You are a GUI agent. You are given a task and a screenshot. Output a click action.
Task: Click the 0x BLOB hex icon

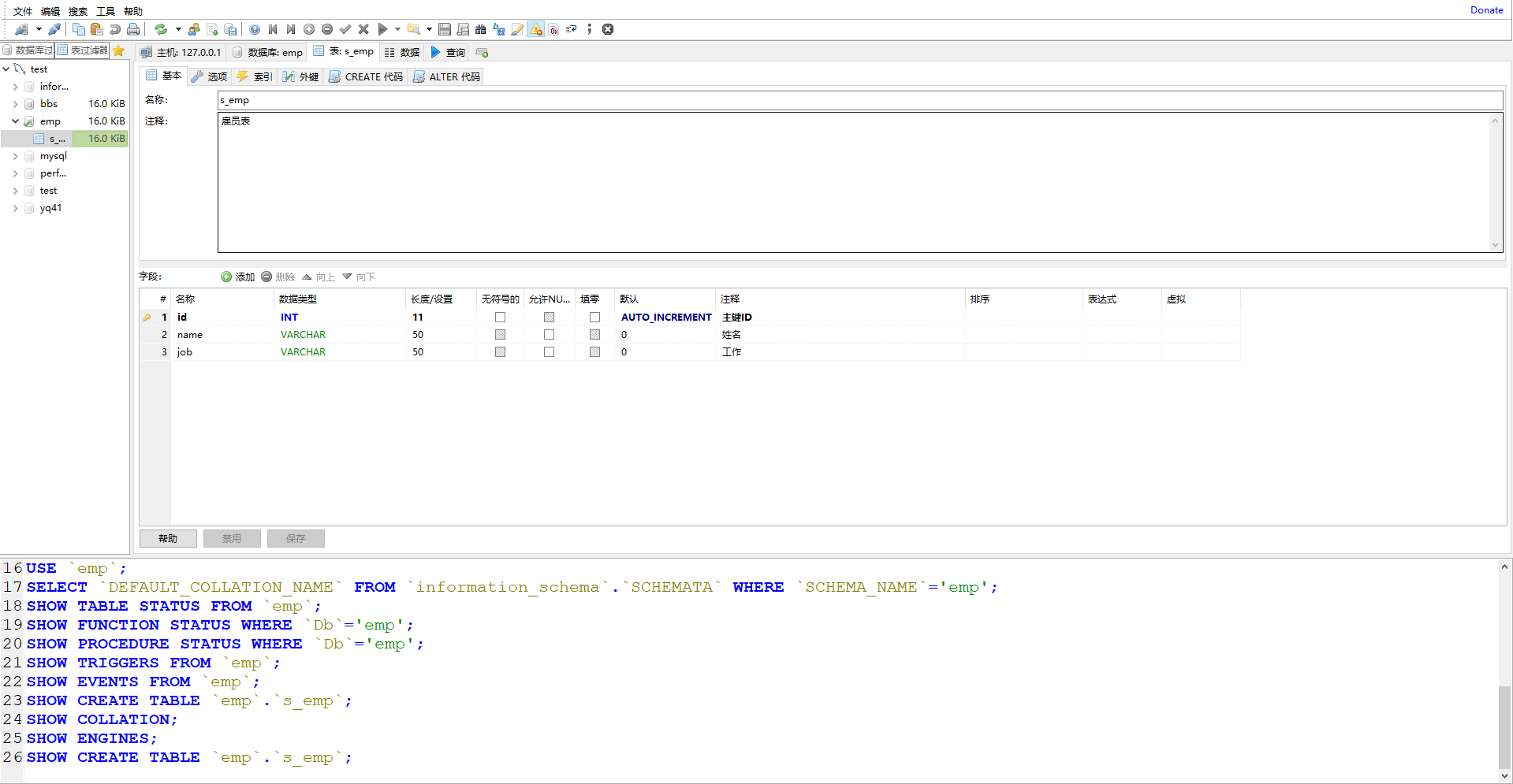coord(554,29)
